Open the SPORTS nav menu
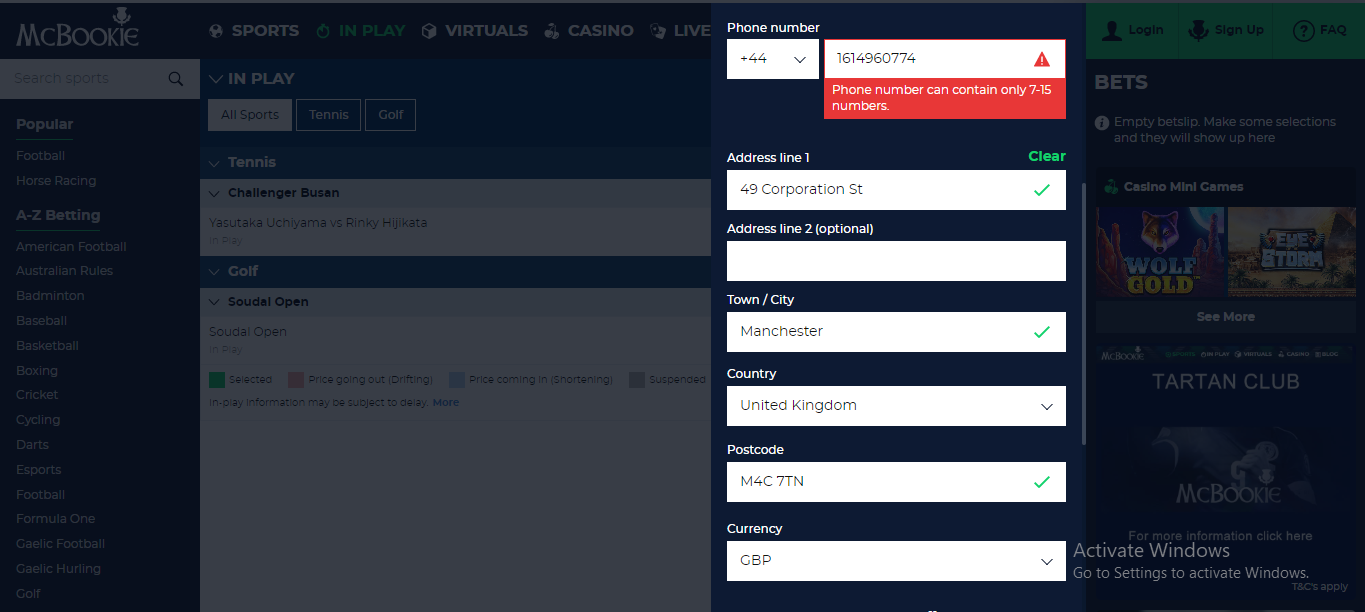1365x612 pixels. 254,31
